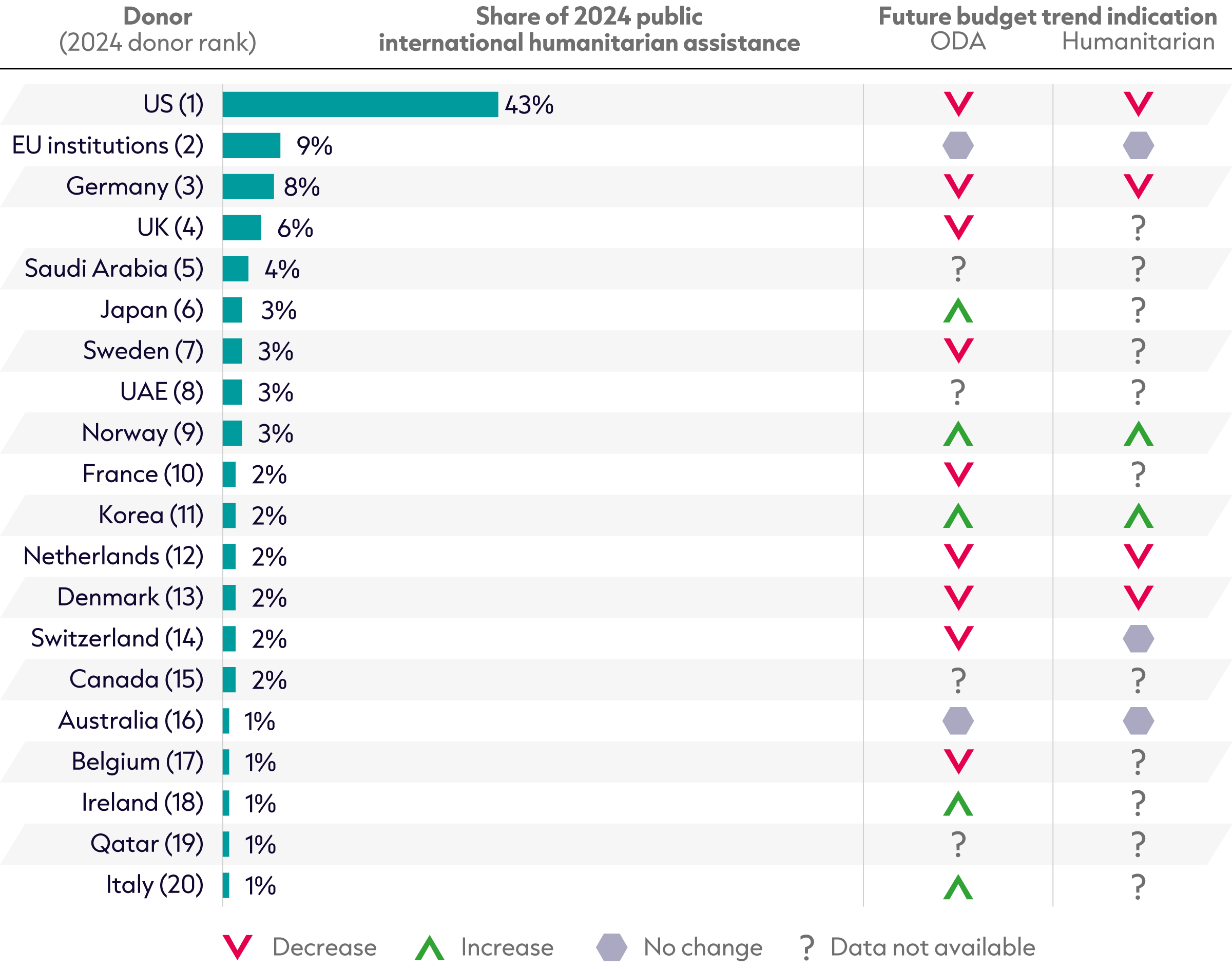Click the Decrease legend red arrow
The width and height of the screenshot is (1232, 969).
point(237,947)
